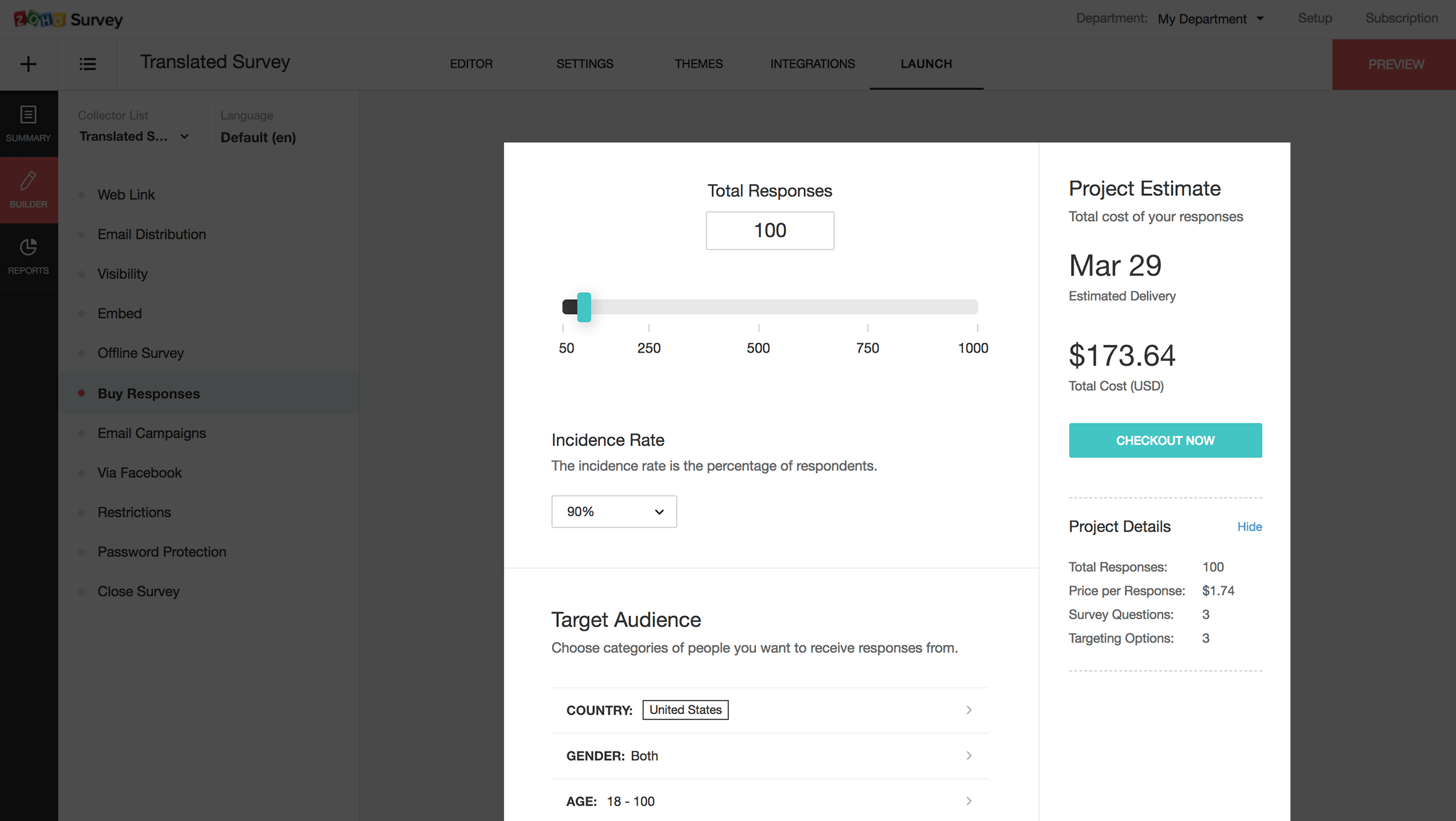This screenshot has width=1456, height=821.
Task: Open the Summary sidebar section
Action: [29, 124]
